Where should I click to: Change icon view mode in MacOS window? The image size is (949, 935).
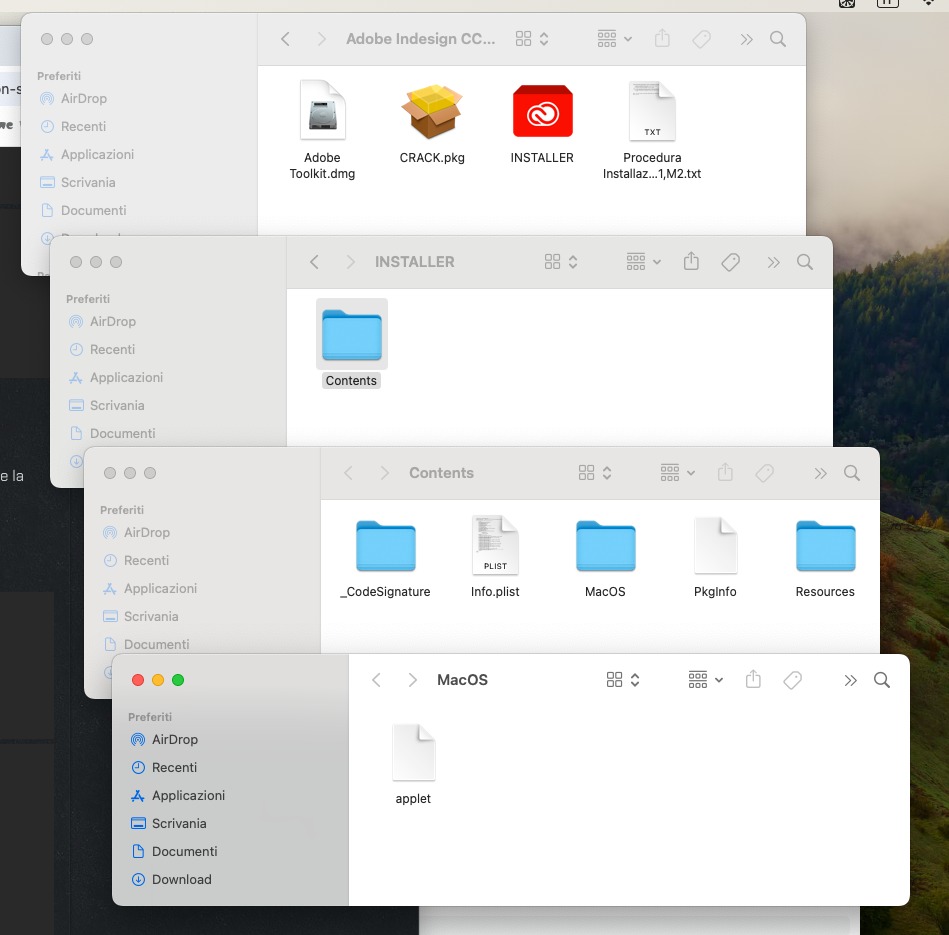[x=623, y=680]
